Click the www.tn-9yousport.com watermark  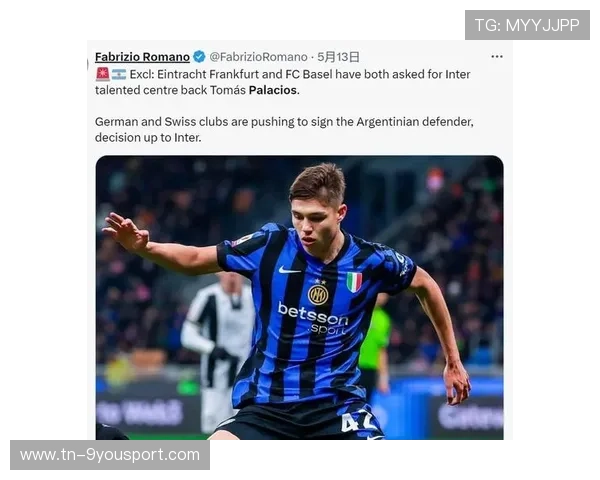click(110, 455)
